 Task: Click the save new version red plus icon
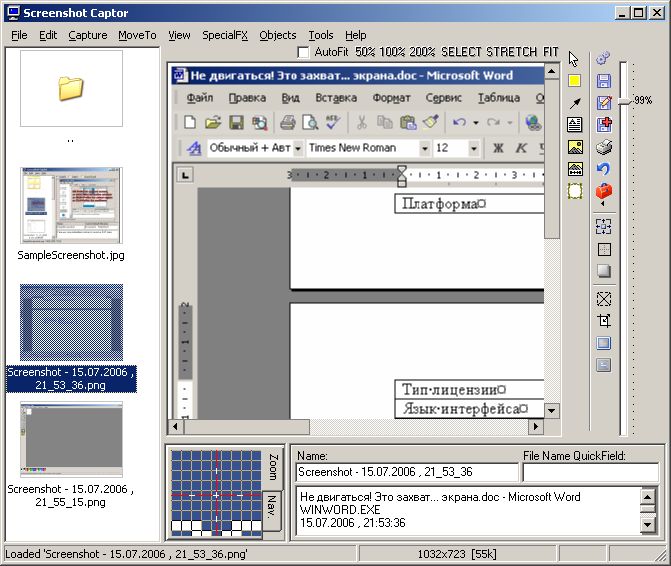(x=604, y=124)
